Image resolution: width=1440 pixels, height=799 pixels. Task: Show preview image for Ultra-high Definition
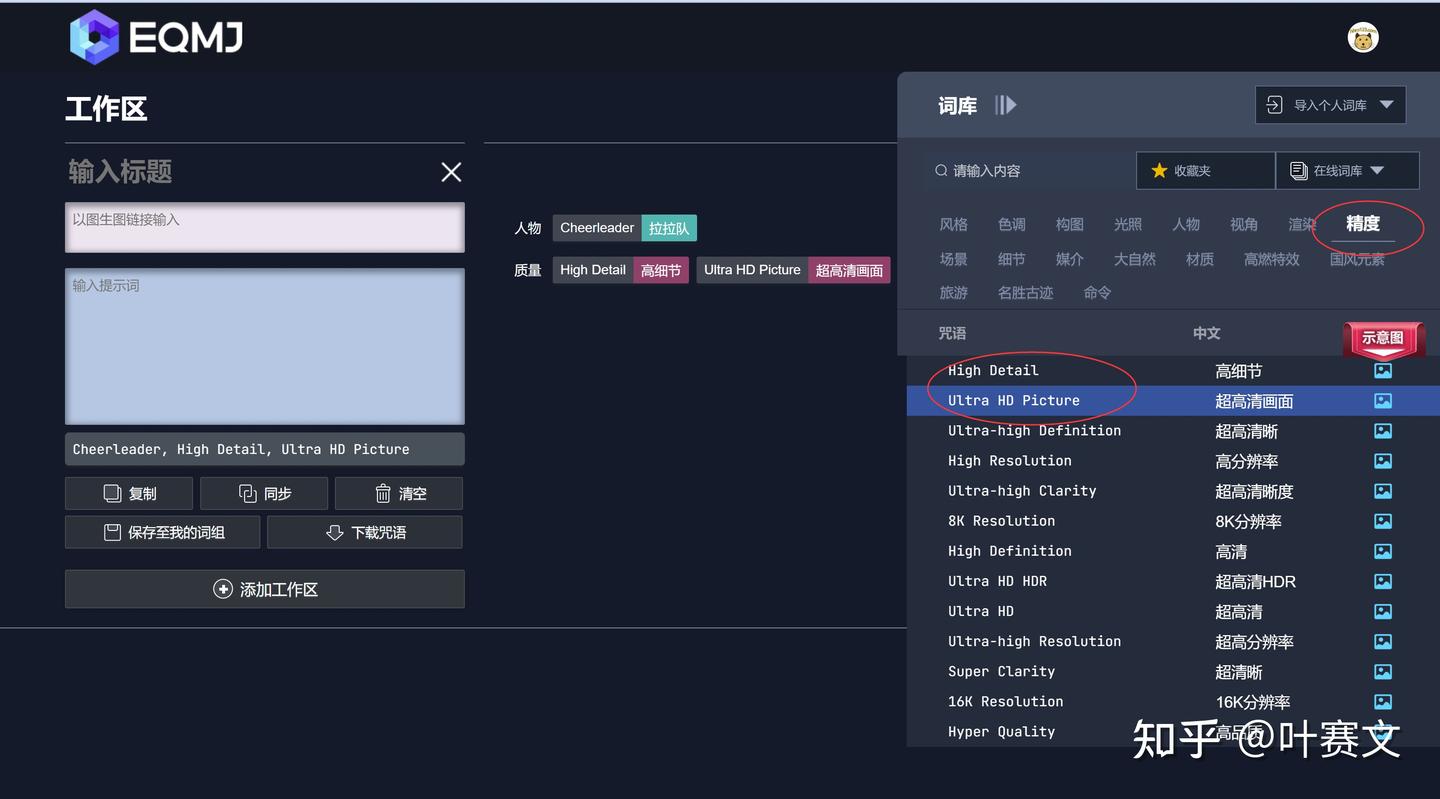[x=1383, y=431]
